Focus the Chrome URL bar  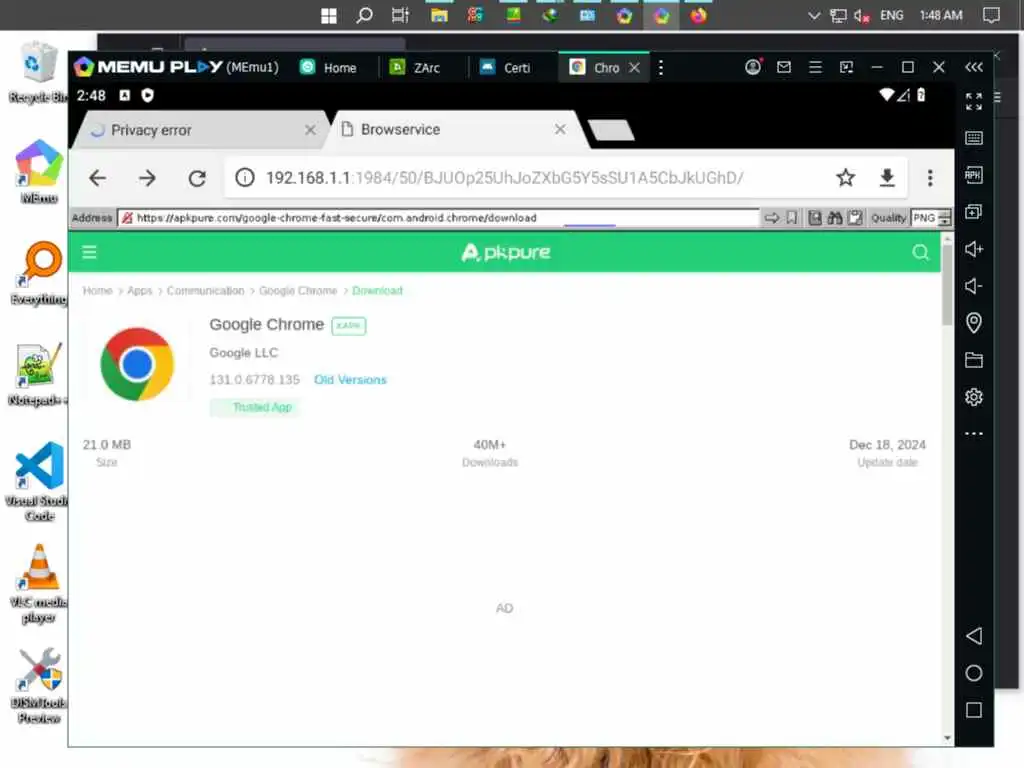point(503,178)
